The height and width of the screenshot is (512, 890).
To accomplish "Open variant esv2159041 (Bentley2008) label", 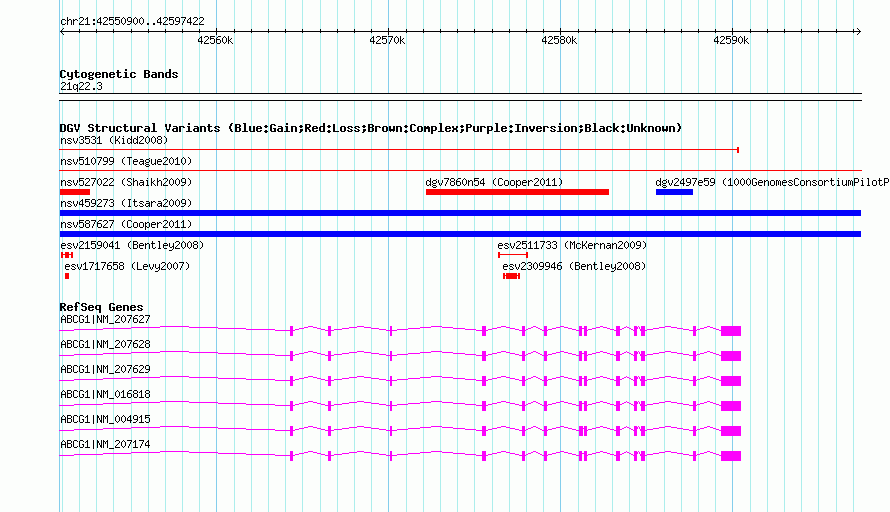I will click(x=132, y=245).
